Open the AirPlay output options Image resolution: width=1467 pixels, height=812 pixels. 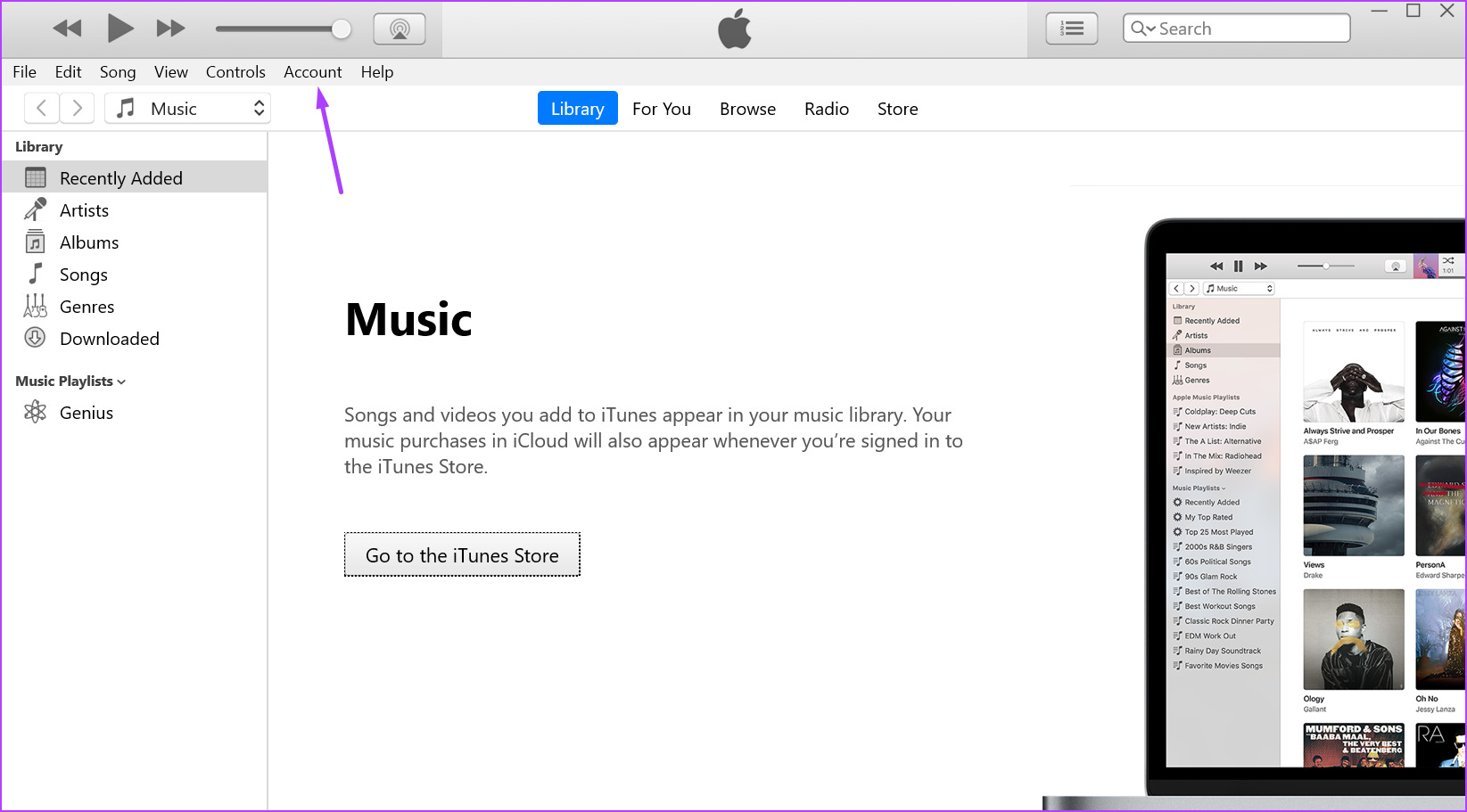[x=399, y=29]
